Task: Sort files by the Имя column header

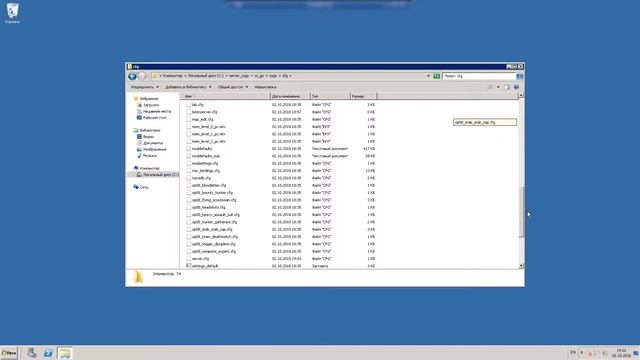Action: 225,96
